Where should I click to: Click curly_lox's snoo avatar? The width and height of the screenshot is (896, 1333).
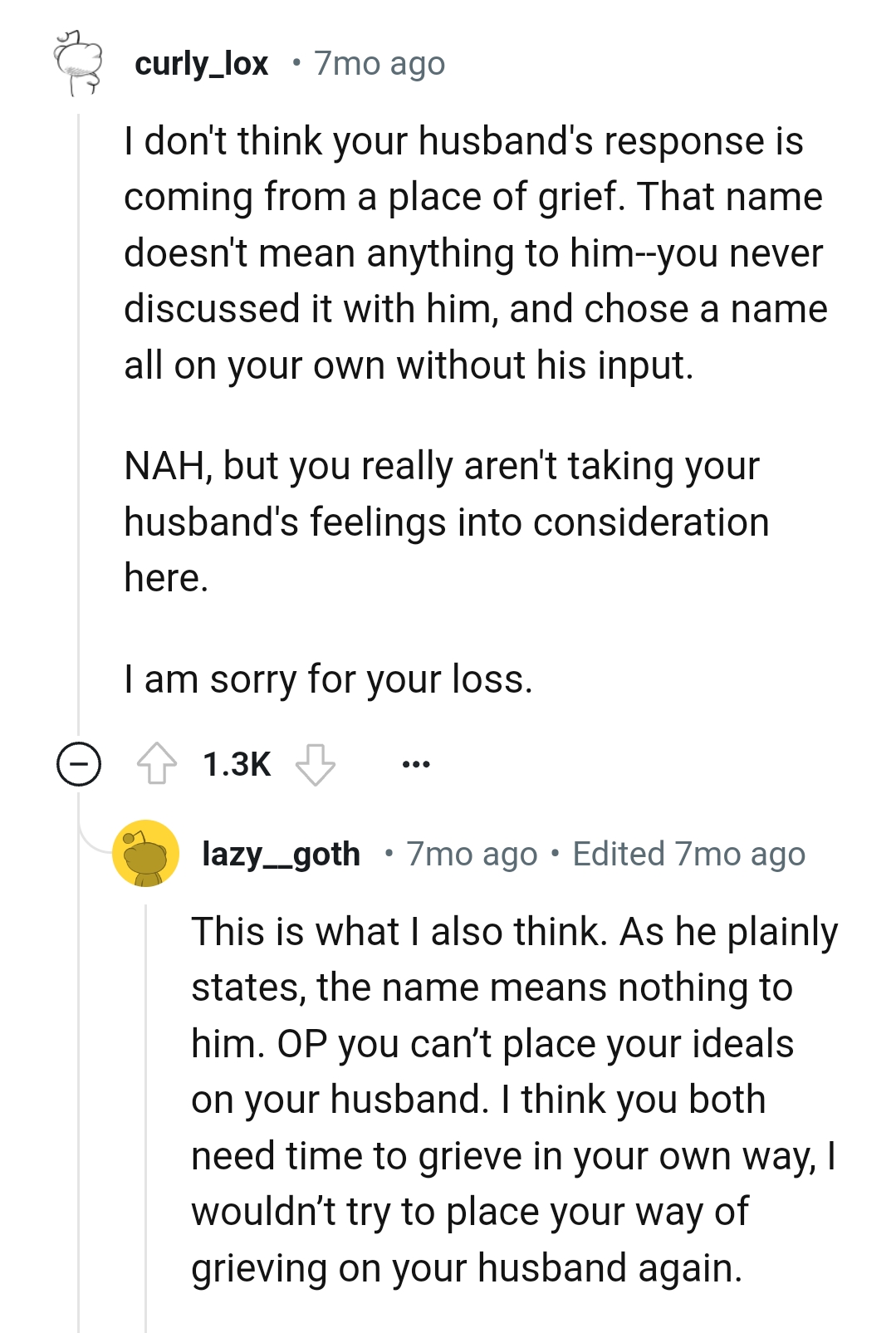pyautogui.click(x=78, y=63)
